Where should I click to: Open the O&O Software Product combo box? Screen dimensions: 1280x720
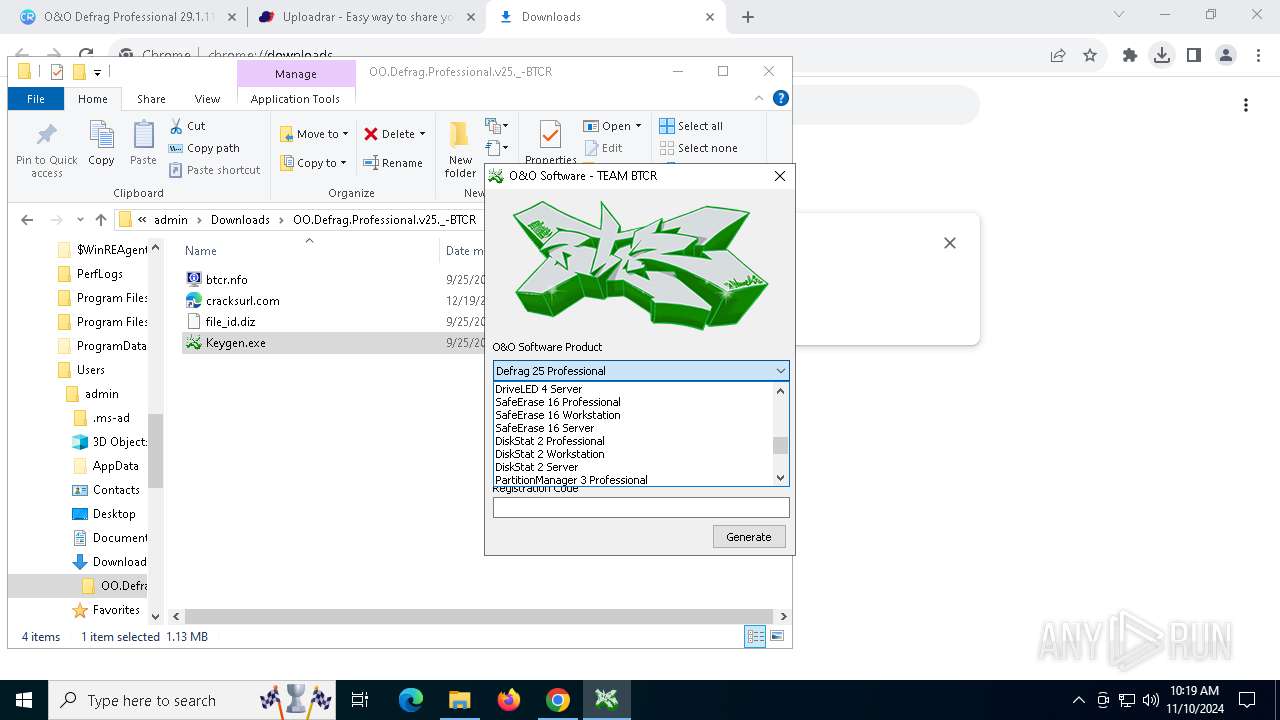[x=641, y=371]
